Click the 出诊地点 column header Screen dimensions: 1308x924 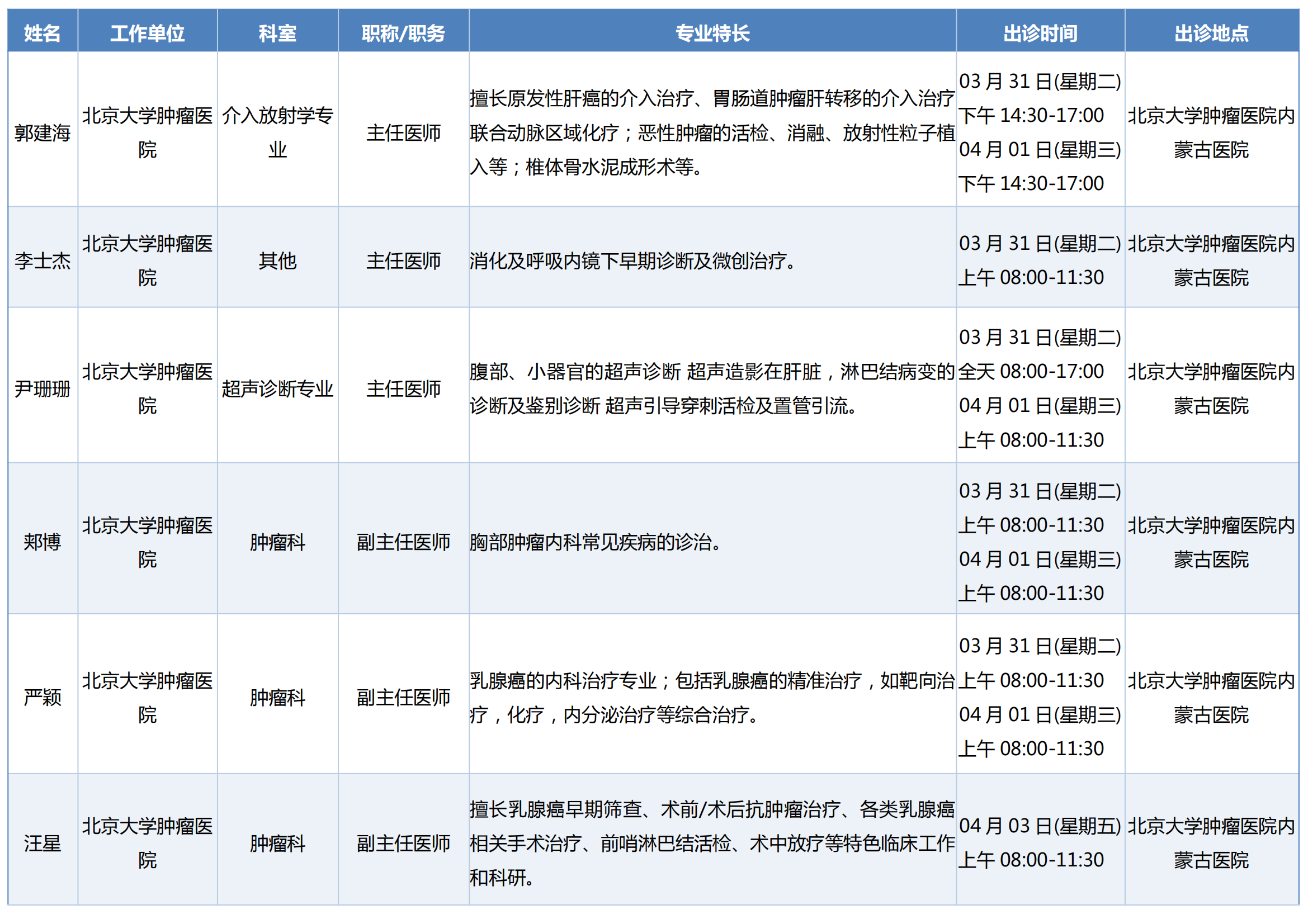pyautogui.click(x=1211, y=33)
